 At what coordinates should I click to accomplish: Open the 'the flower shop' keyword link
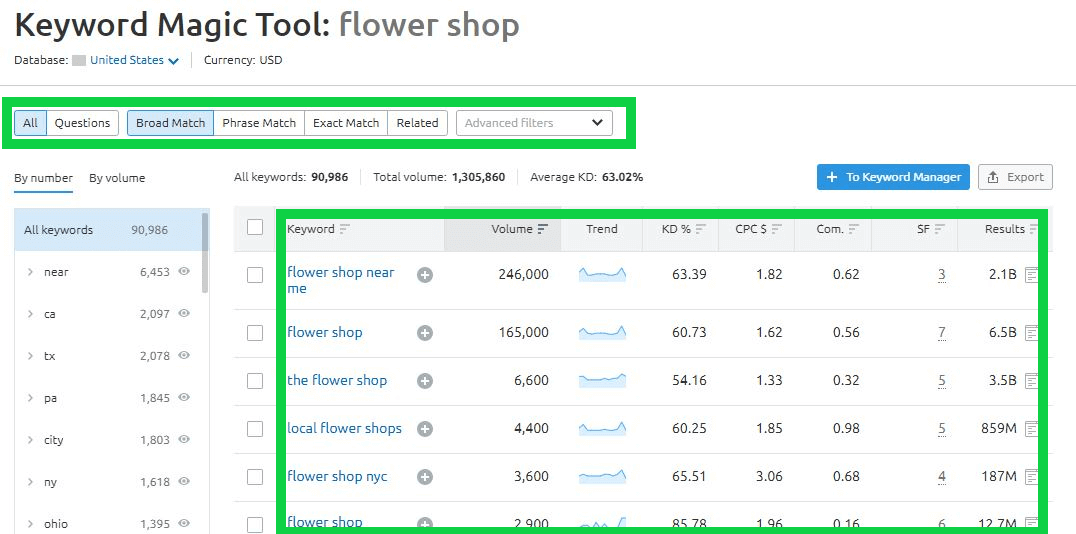[x=337, y=380]
